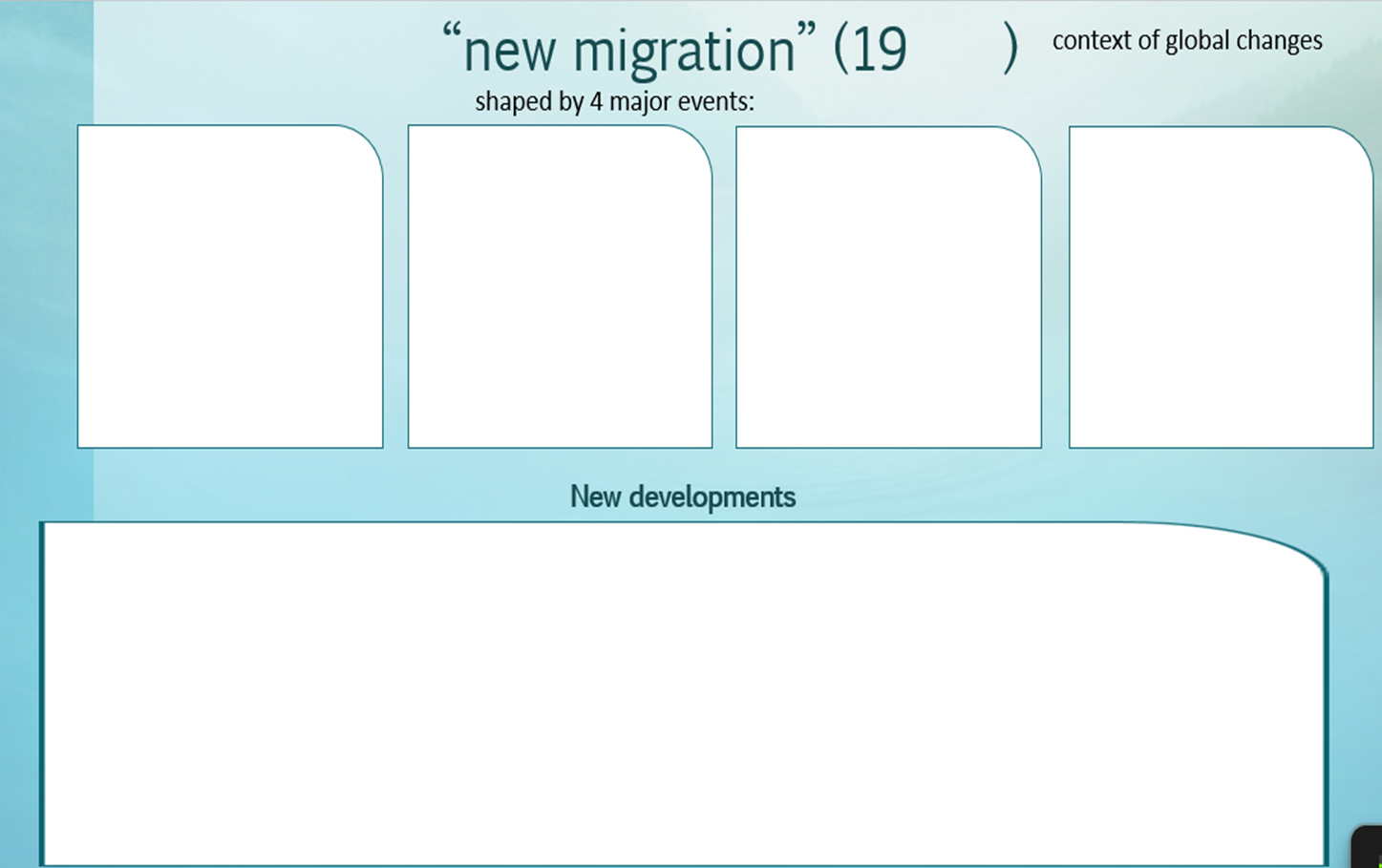This screenshot has width=1382, height=868.
Task: Click the word "new" in the slide title
Action: point(508,52)
